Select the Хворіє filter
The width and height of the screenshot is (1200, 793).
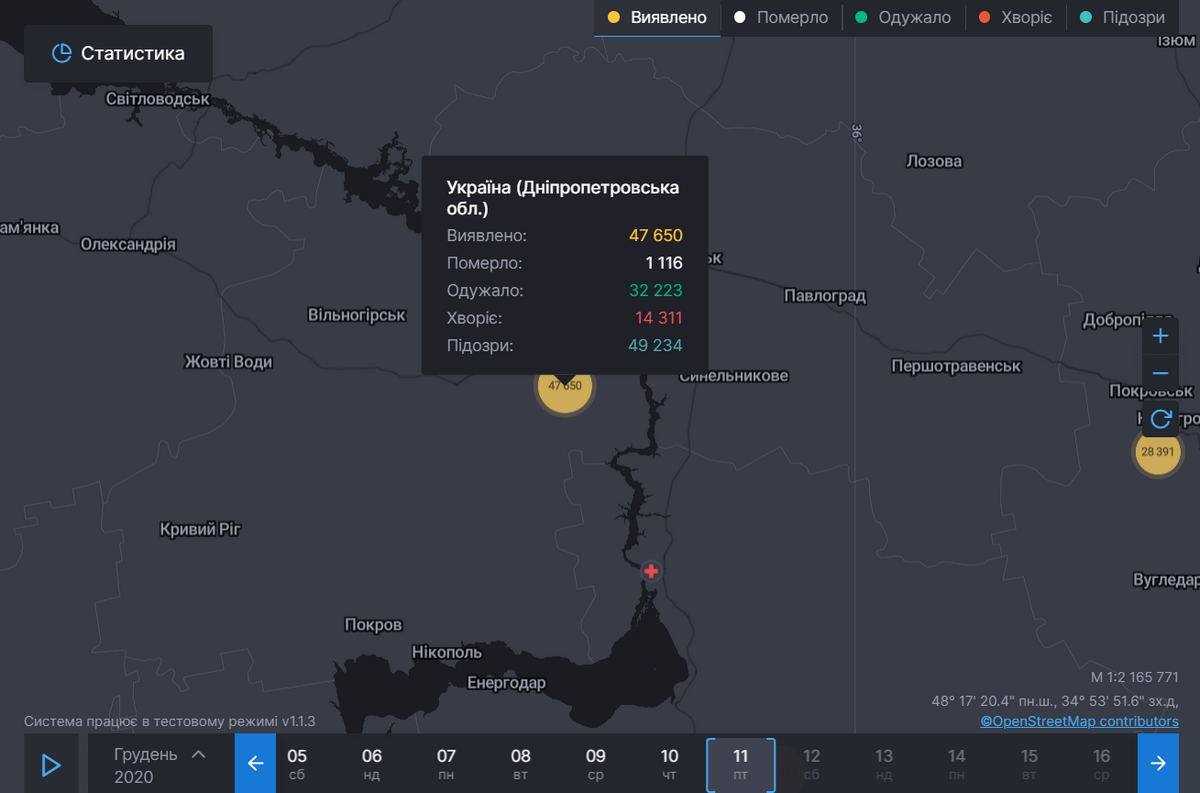1015,18
